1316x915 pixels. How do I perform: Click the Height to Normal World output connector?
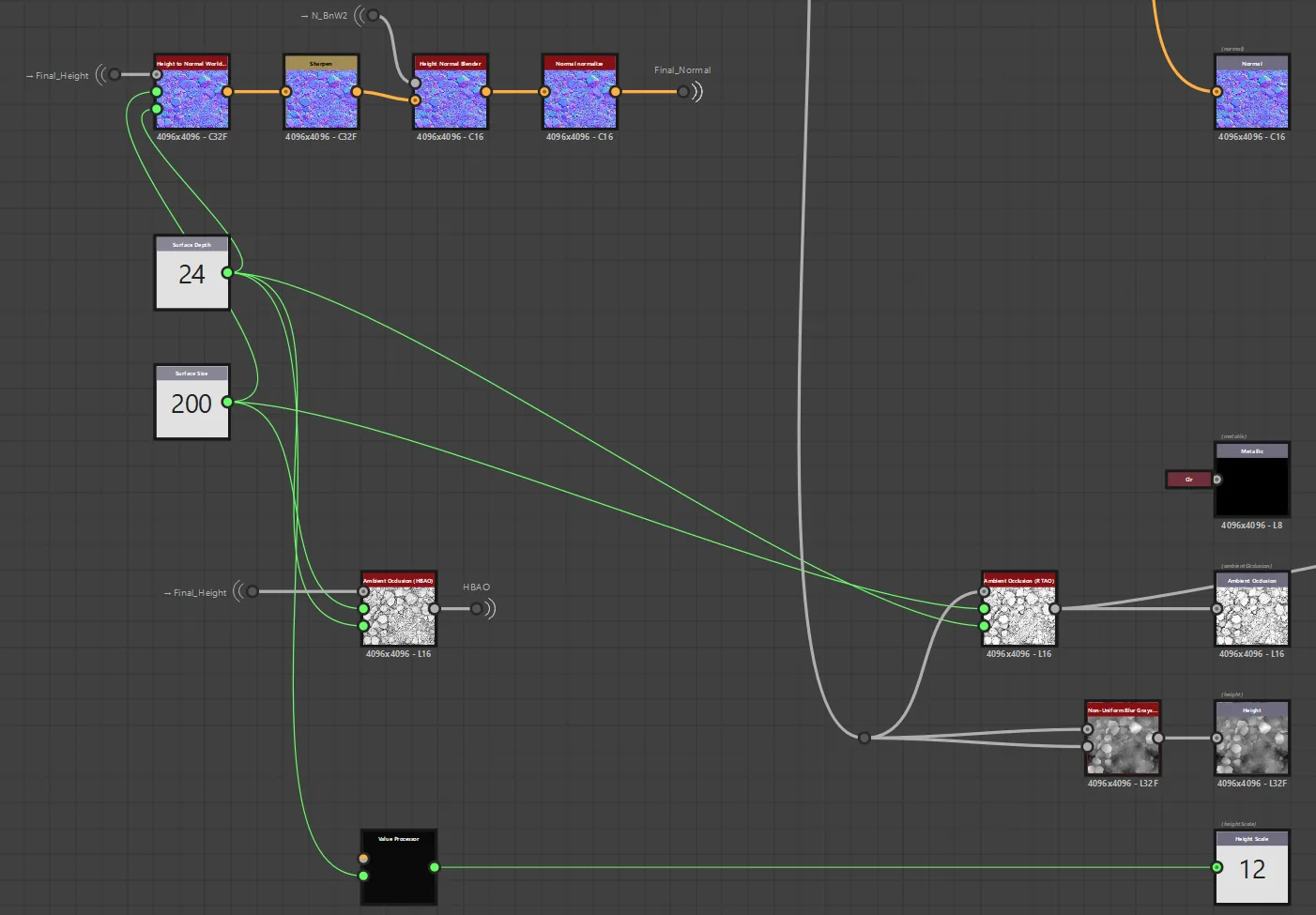click(227, 92)
